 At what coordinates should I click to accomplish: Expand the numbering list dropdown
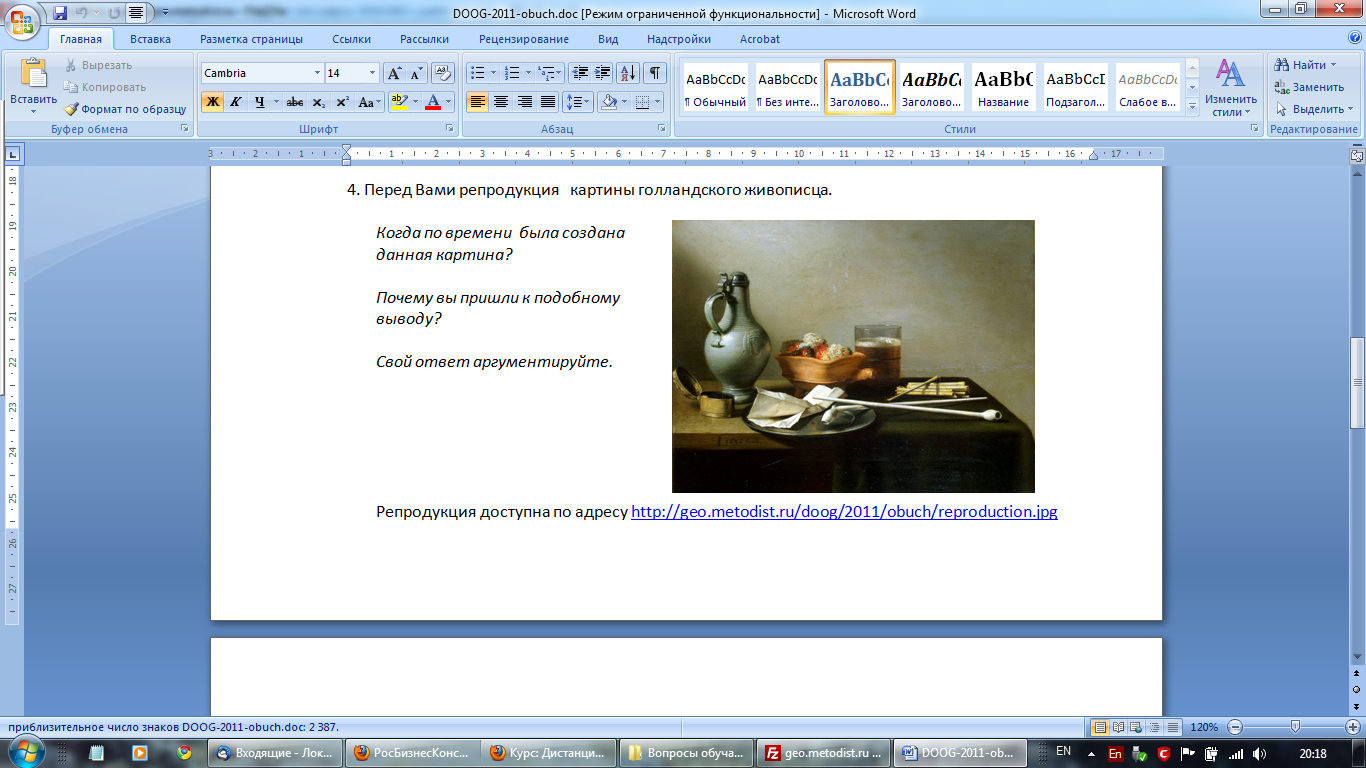click(x=527, y=73)
